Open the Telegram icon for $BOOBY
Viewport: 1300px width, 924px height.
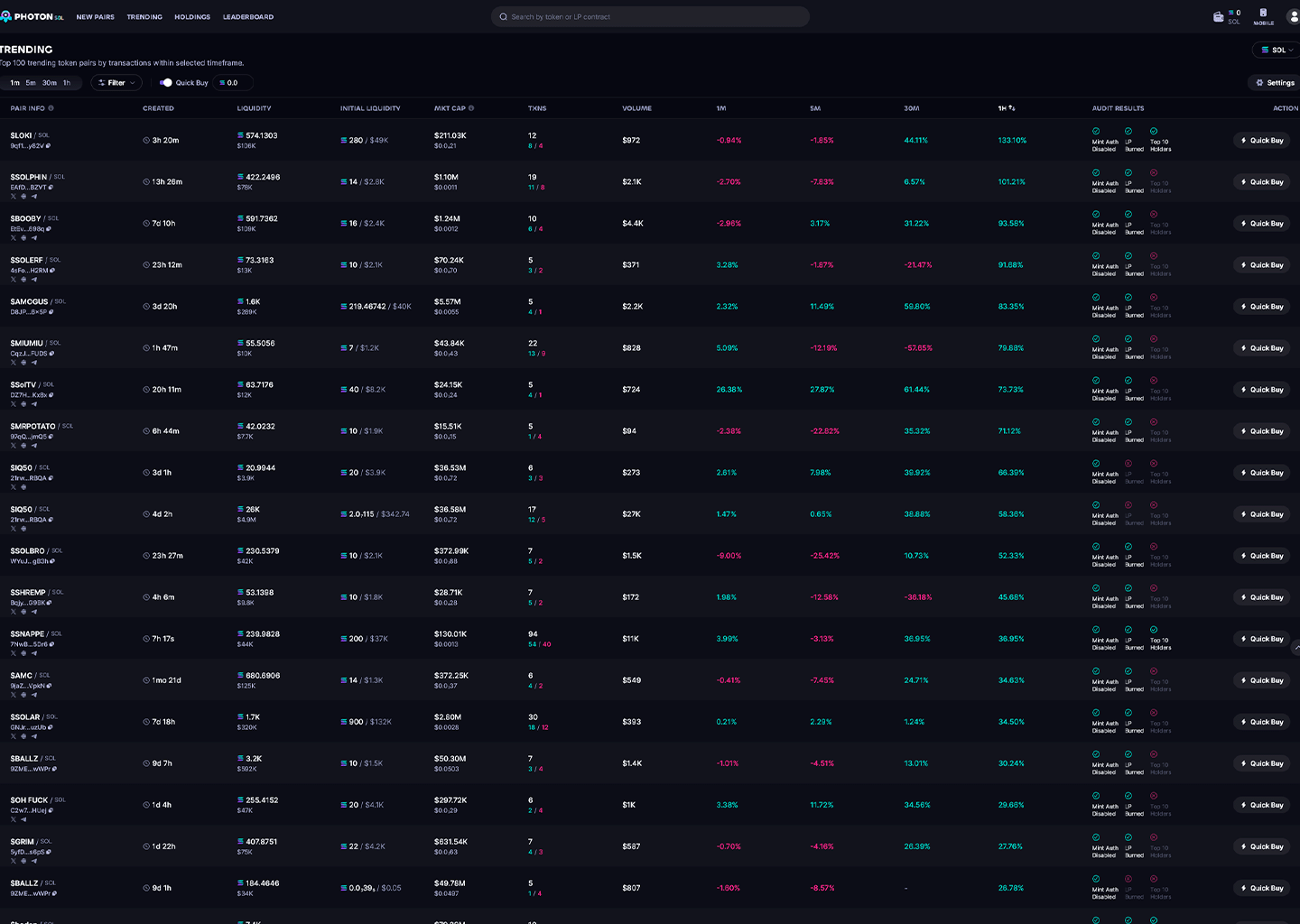[34, 237]
